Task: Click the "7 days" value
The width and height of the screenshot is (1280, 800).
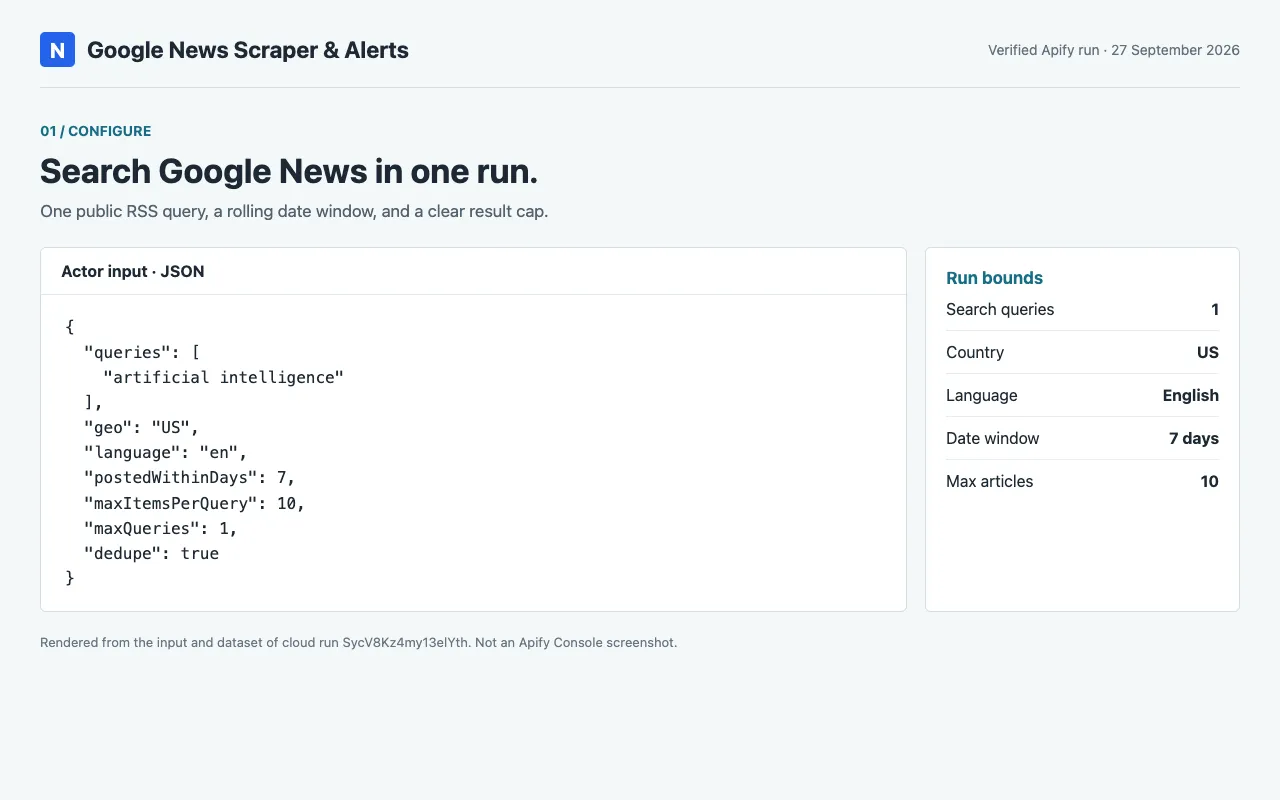Action: 1194,438
